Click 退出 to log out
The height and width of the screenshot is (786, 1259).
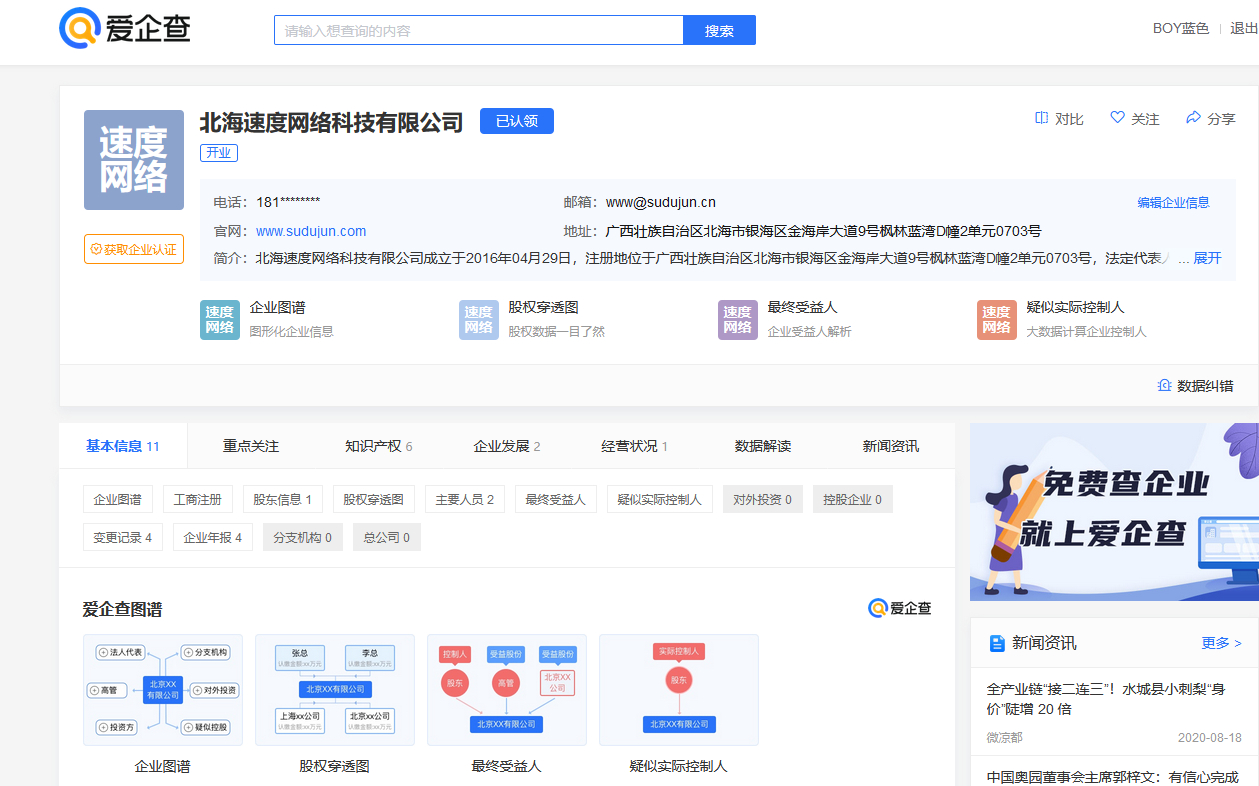(1244, 28)
